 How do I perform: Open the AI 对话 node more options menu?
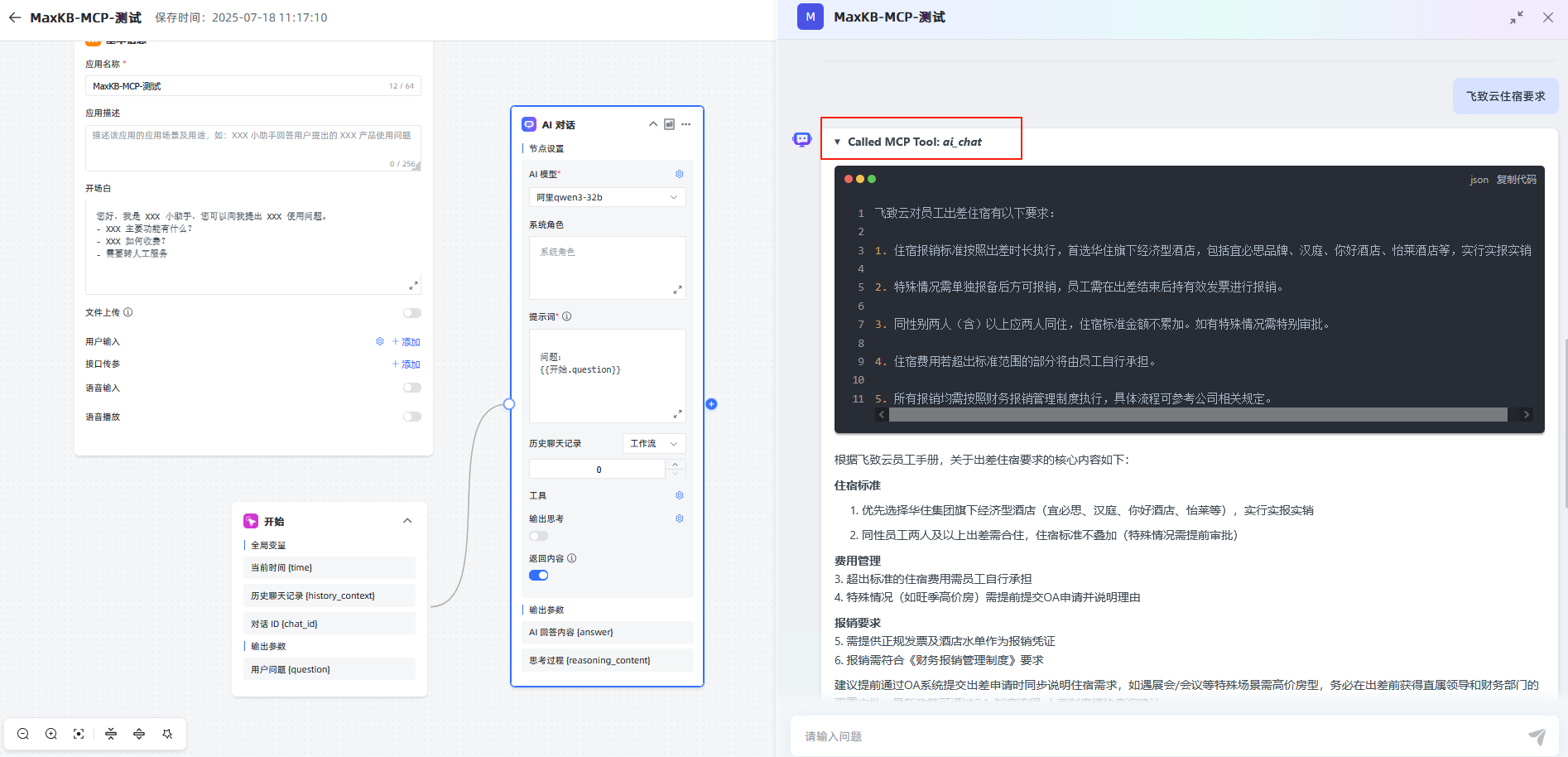point(685,123)
